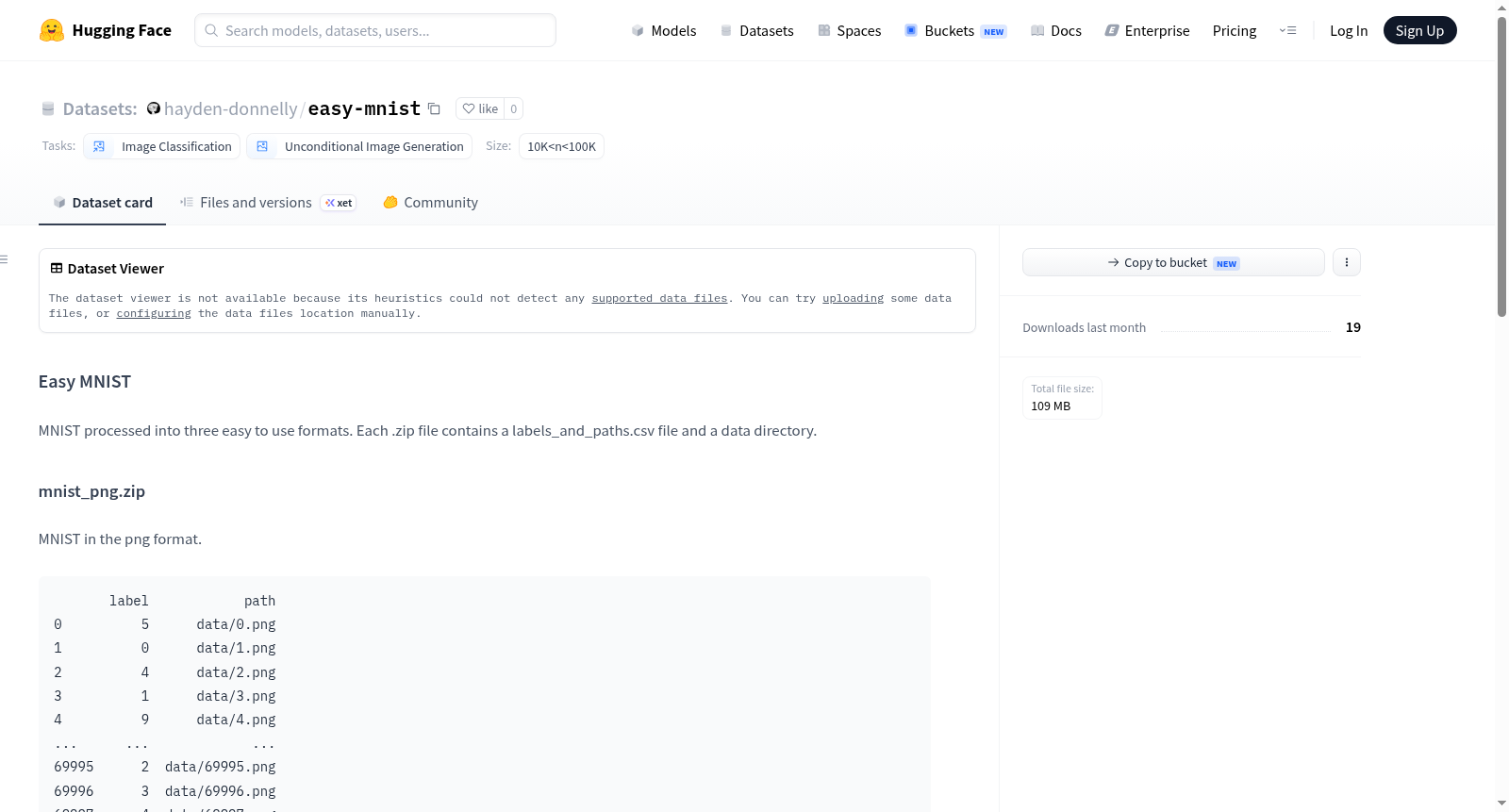Click the like count showing 0
The height and width of the screenshot is (812, 1509).
click(x=513, y=108)
